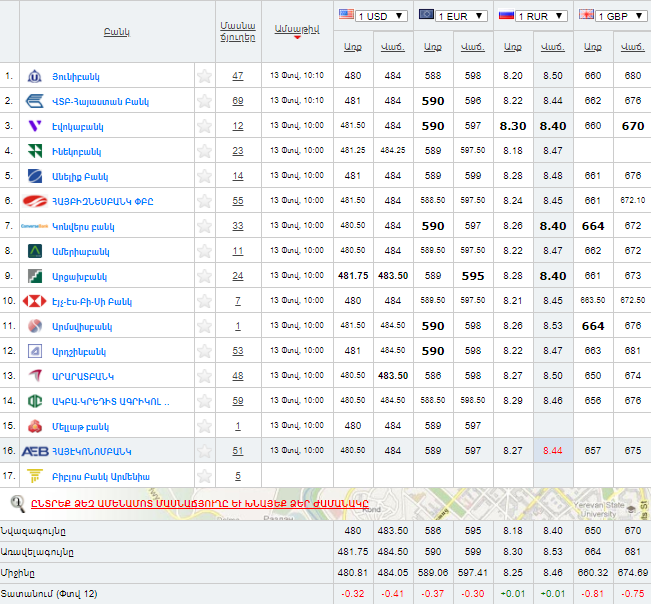Click the VTB-Armenia Bank logo icon
Image resolution: width=651 pixels, height=604 pixels.
34,101
